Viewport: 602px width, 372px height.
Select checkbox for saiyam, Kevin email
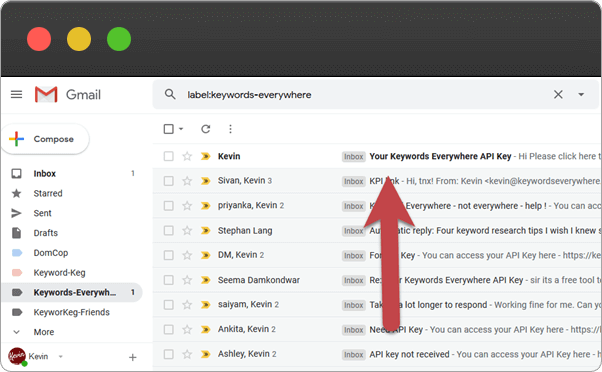(169, 305)
